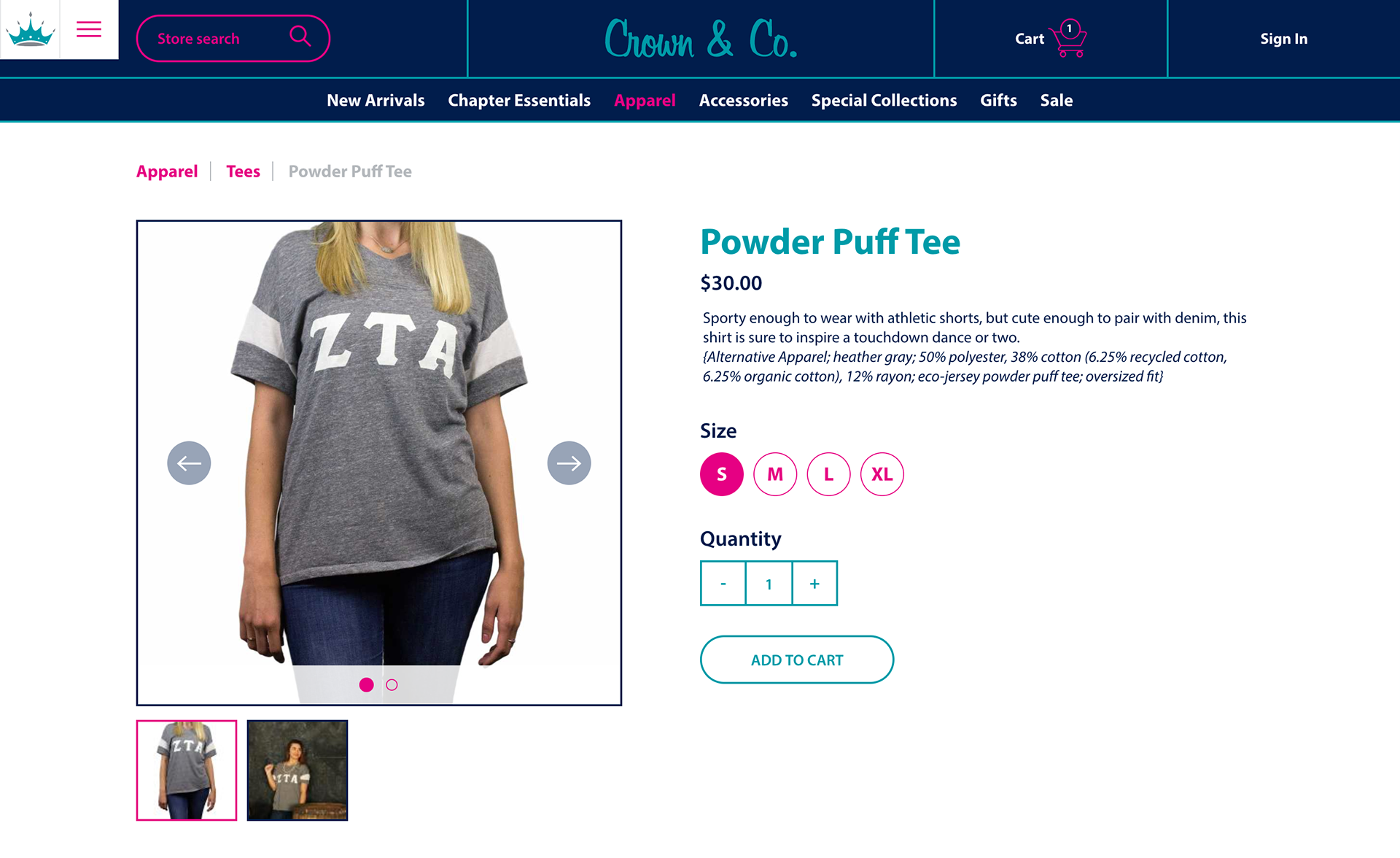Increase quantity with plus button
This screenshot has height=858, width=1400.
pyautogui.click(x=814, y=584)
